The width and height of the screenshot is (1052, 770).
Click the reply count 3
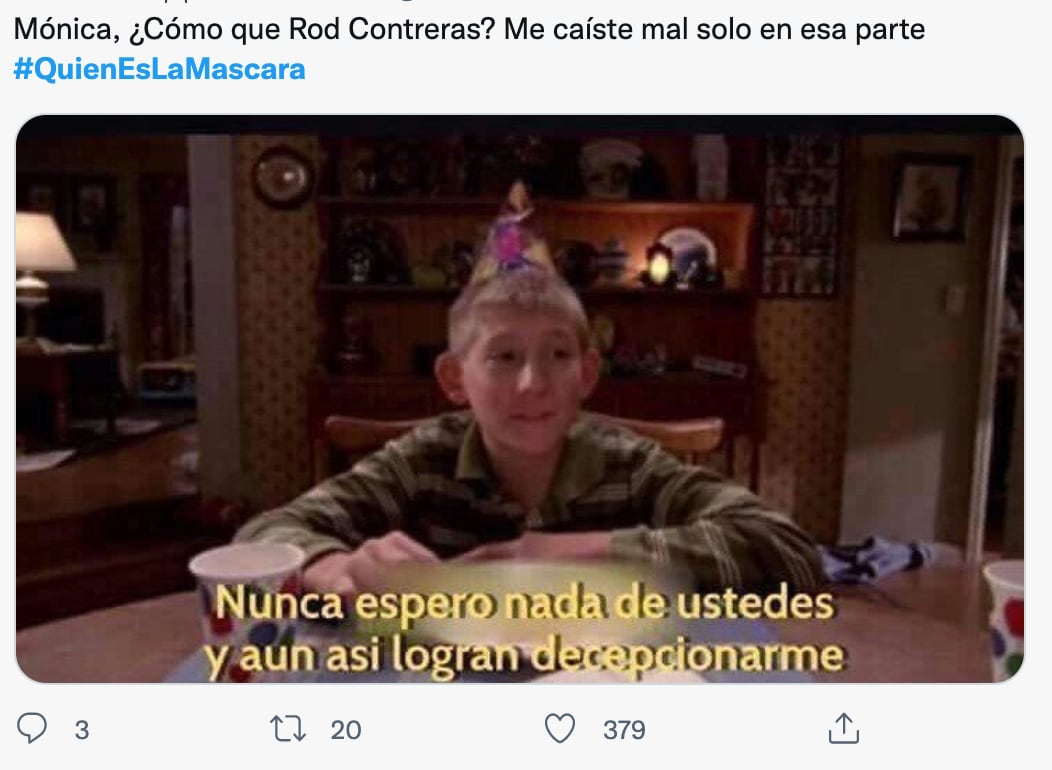pos(82,730)
